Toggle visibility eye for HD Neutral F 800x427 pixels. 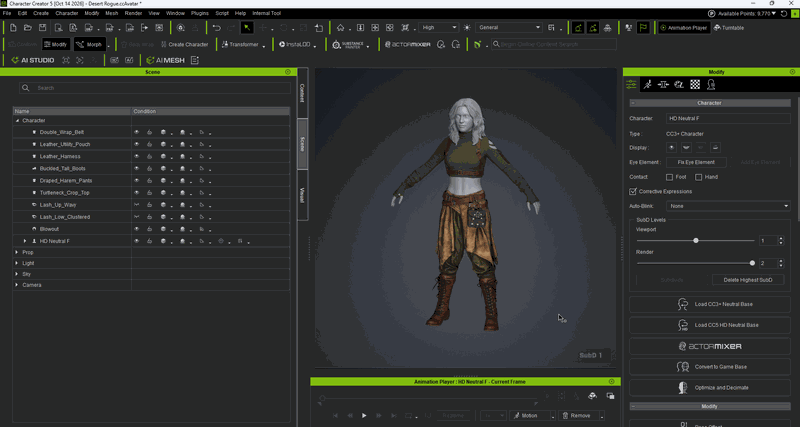[x=137, y=241]
